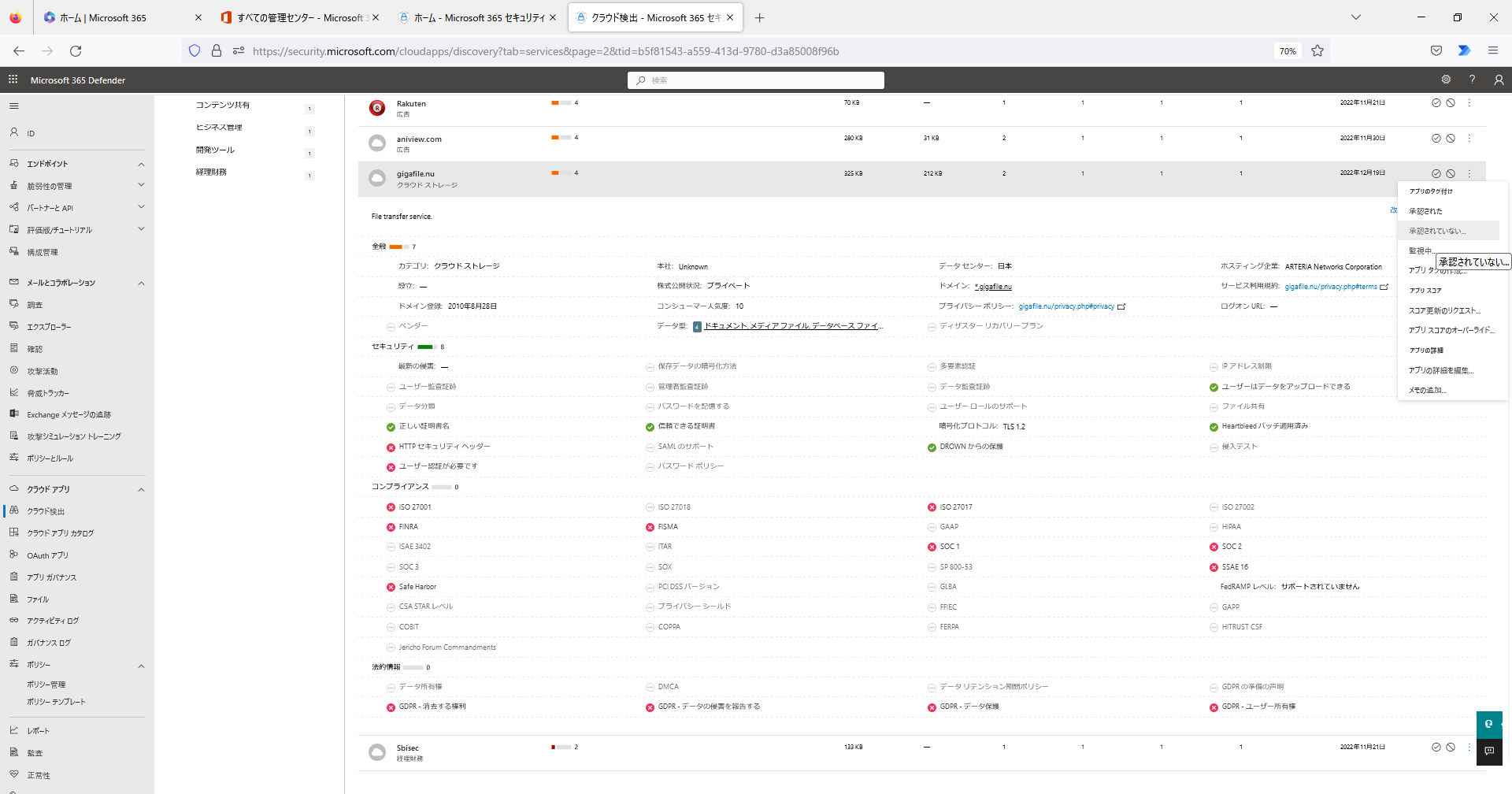The height and width of the screenshot is (794, 1512).
Task: Expand the 評価版/チュートリアル section
Action: tap(141, 229)
